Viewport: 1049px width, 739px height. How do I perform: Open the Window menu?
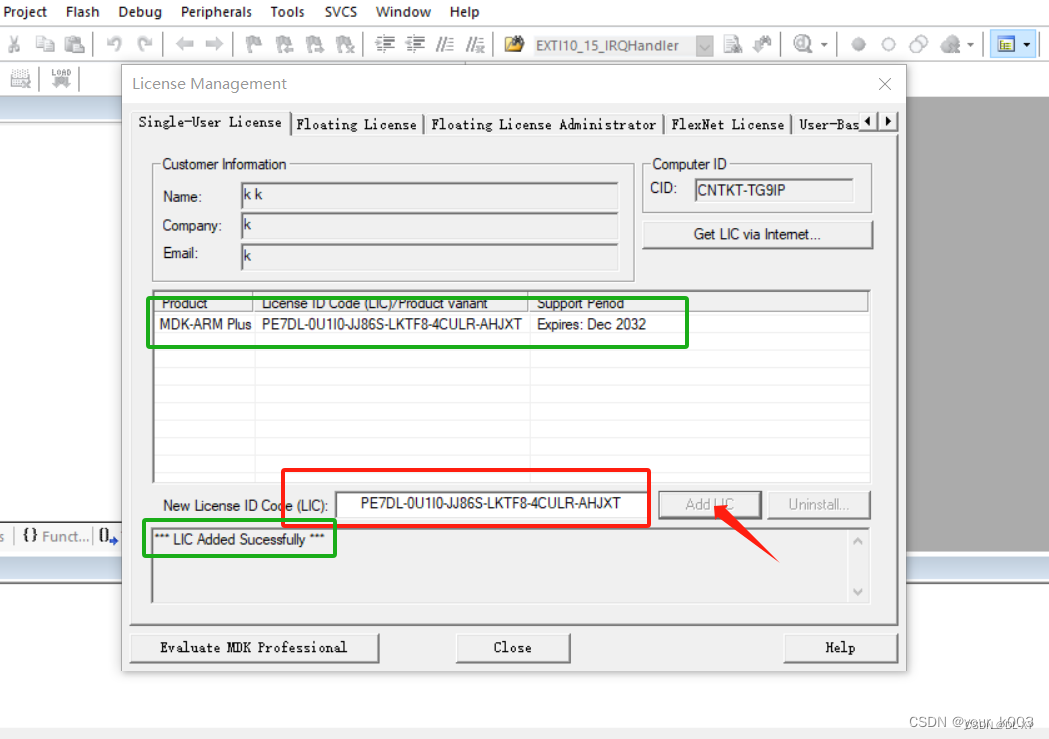click(x=403, y=12)
